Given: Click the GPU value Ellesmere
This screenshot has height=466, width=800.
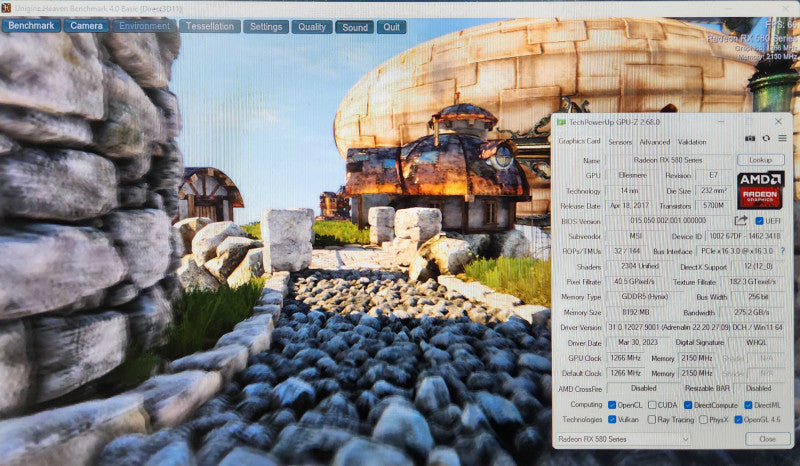Looking at the screenshot, I should (633, 175).
